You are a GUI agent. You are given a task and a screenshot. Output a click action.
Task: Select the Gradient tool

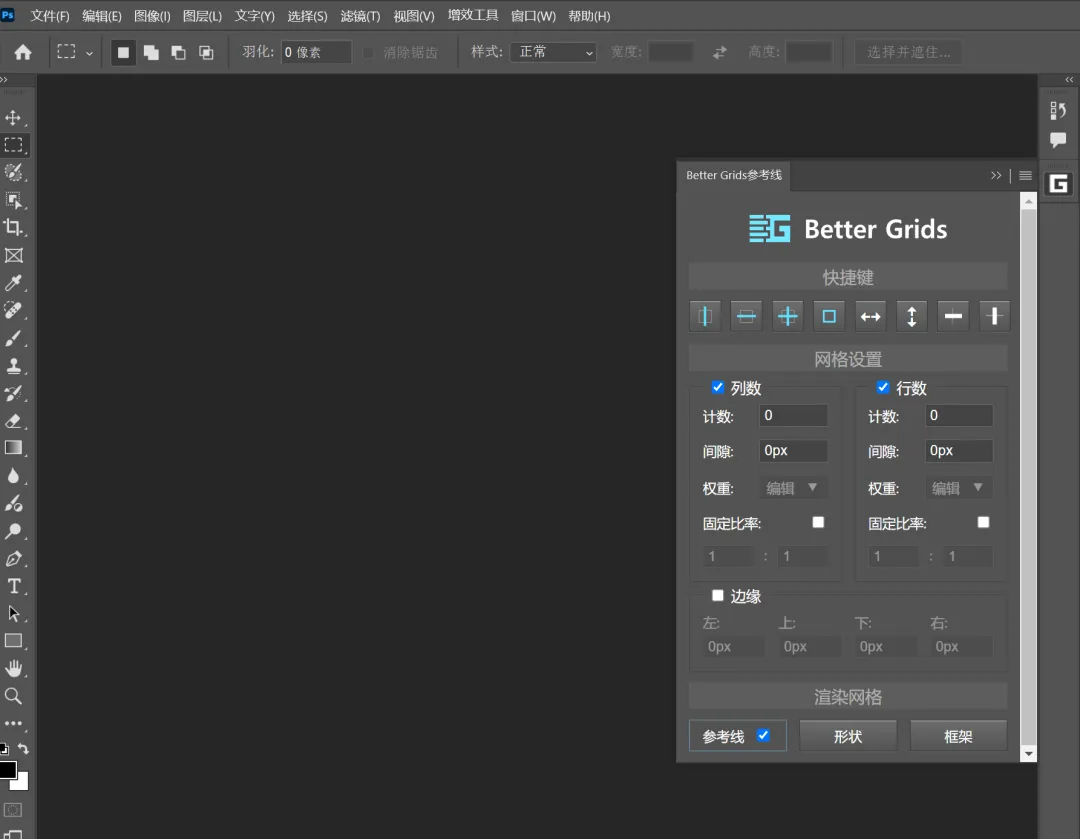pyautogui.click(x=13, y=448)
